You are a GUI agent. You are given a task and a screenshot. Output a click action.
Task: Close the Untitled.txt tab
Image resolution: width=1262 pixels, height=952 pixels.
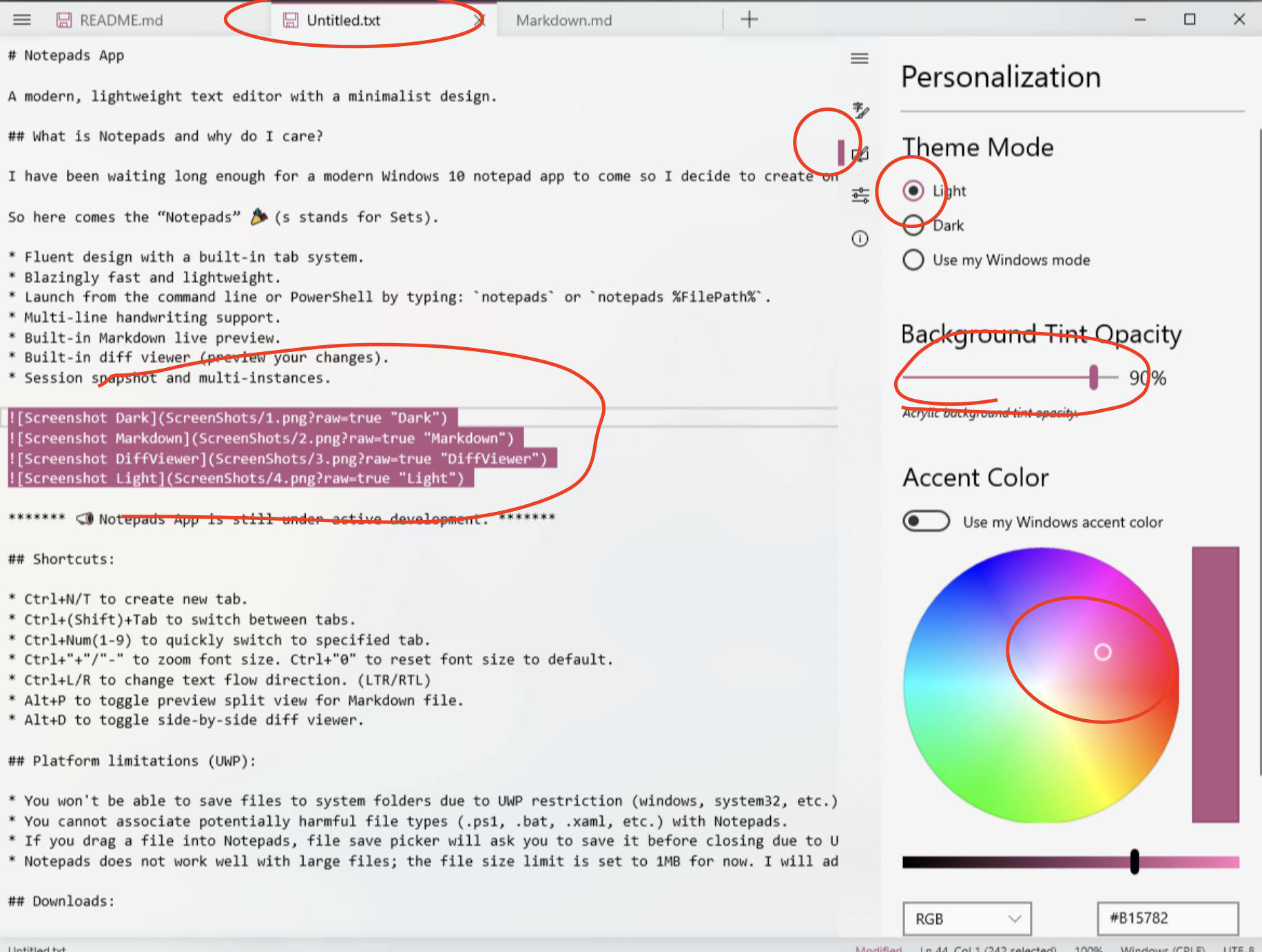[480, 21]
